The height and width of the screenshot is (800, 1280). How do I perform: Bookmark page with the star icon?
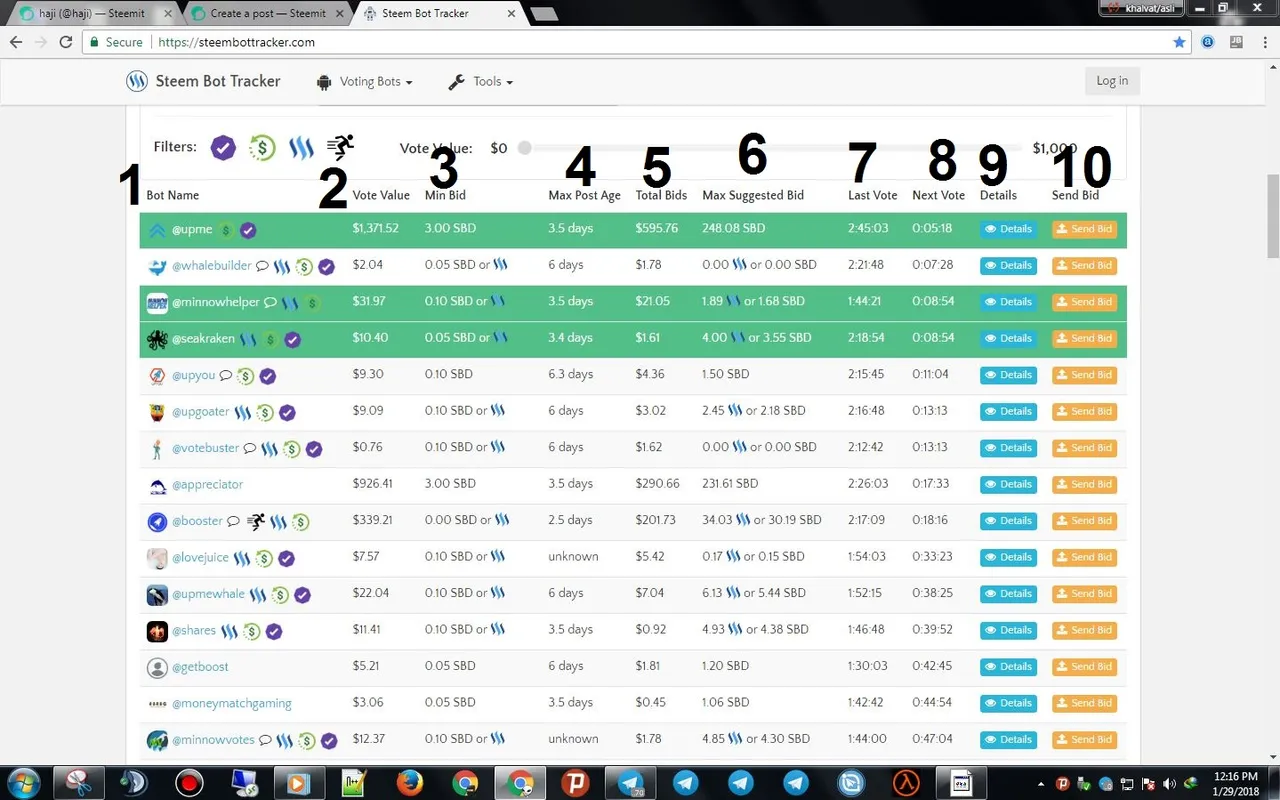pyautogui.click(x=1179, y=42)
